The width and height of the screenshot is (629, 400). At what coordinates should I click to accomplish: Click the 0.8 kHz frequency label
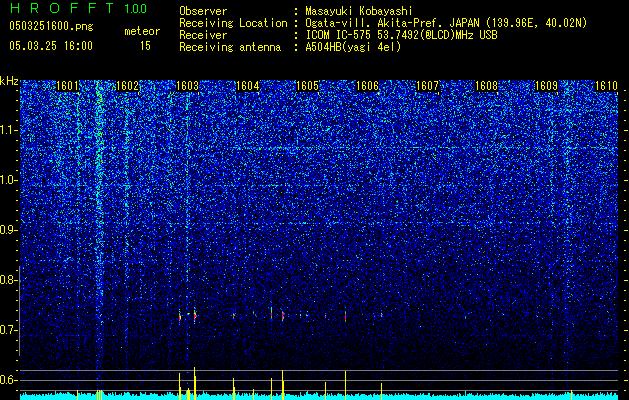point(9,280)
